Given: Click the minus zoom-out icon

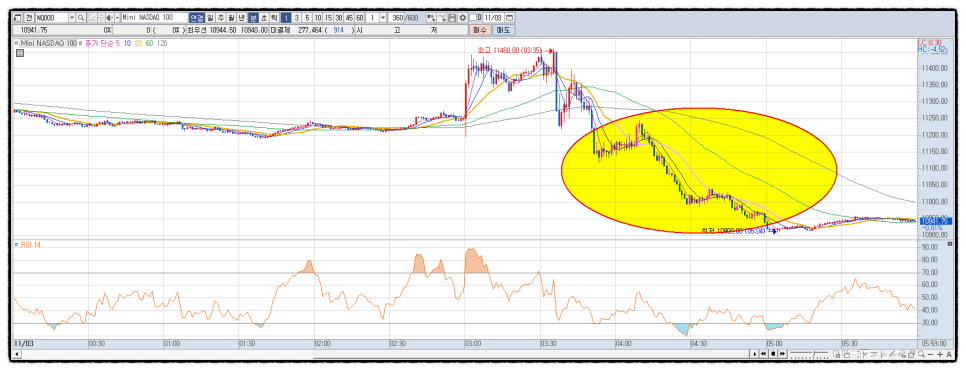Looking at the screenshot, I should click(930, 354).
